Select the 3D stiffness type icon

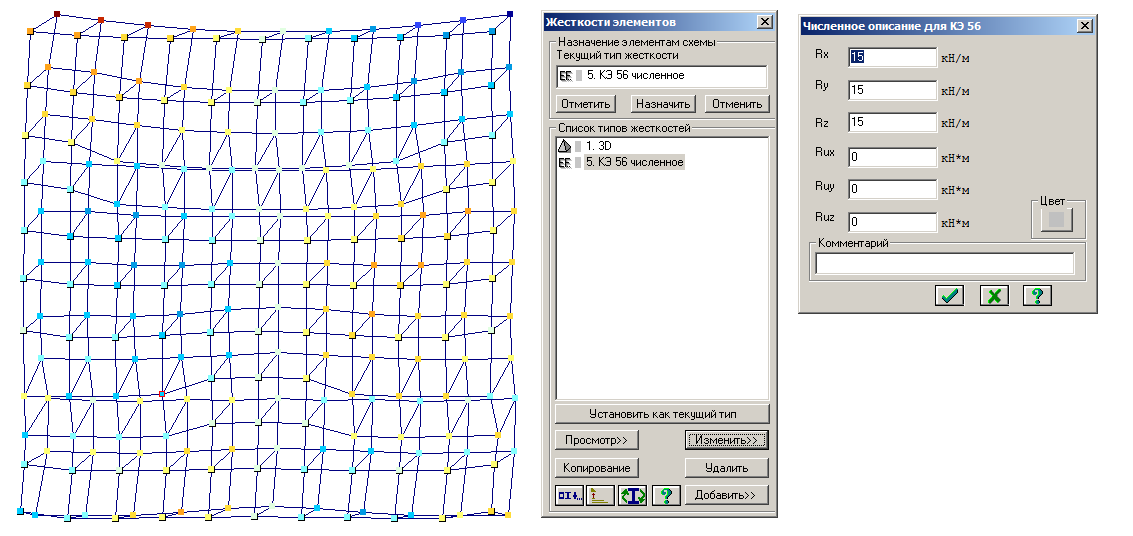564,146
